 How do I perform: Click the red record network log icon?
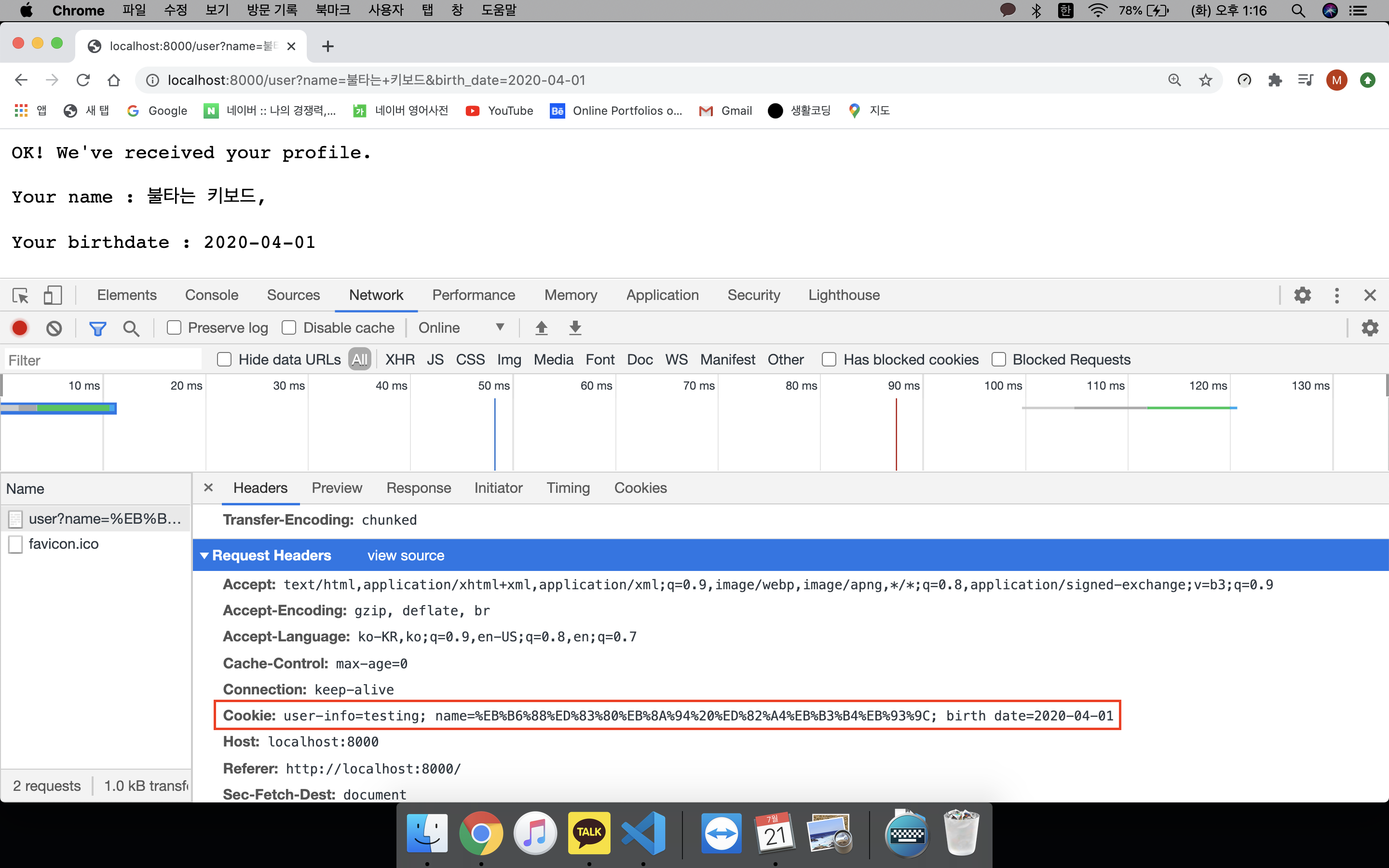click(x=19, y=328)
